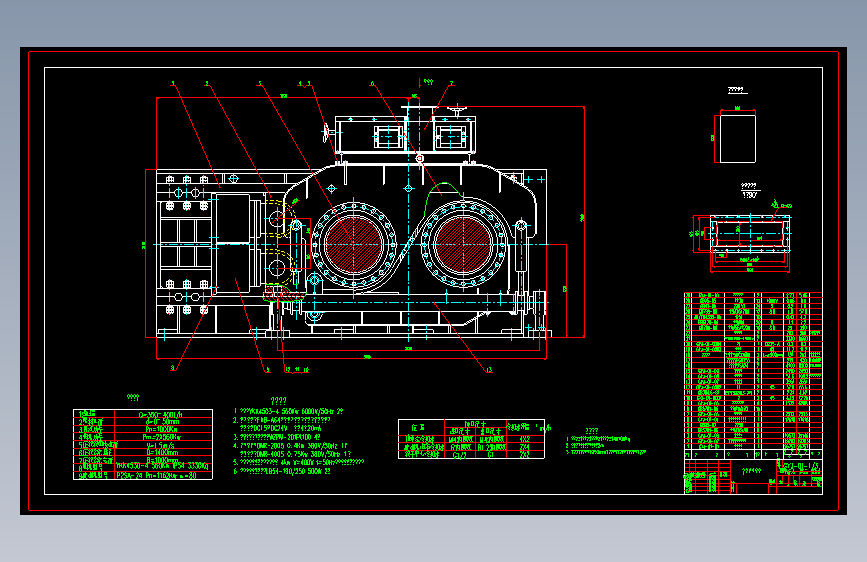Click part balloon number 3 at top

tap(259, 84)
